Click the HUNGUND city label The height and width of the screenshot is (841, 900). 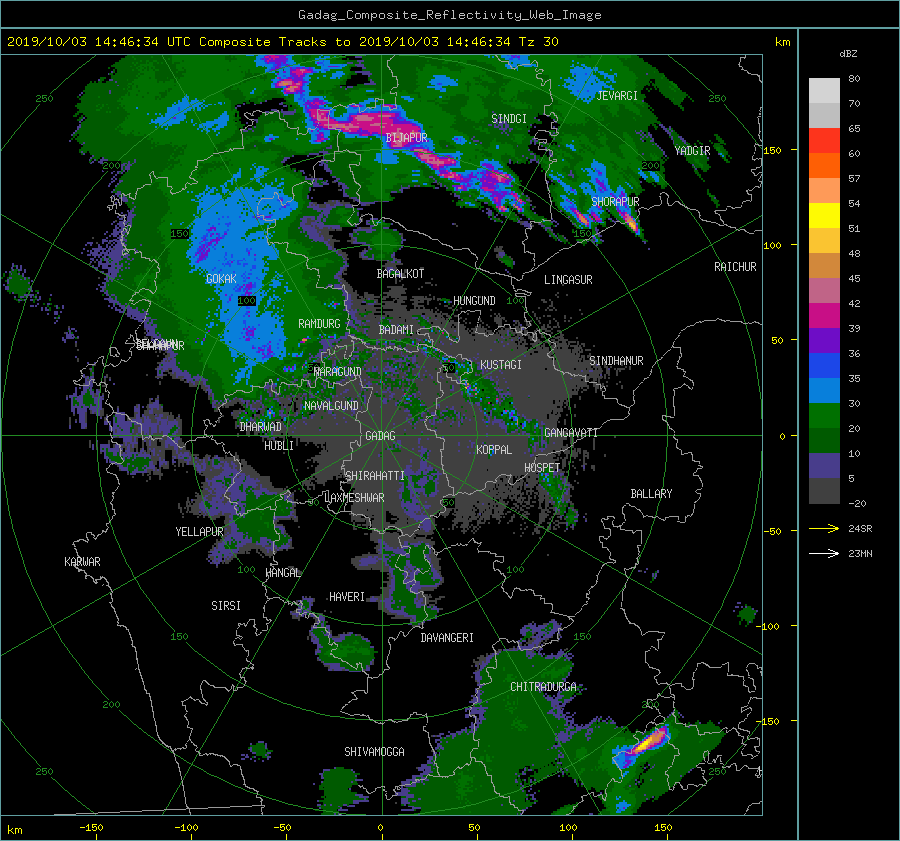[x=474, y=301]
